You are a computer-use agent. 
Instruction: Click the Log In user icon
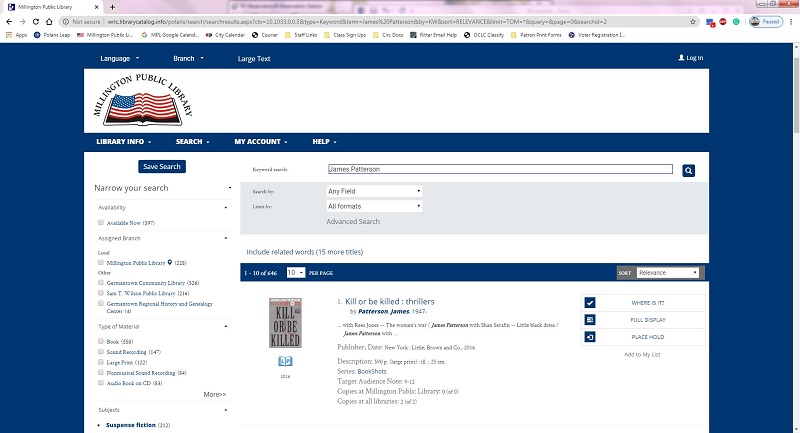[x=682, y=59]
